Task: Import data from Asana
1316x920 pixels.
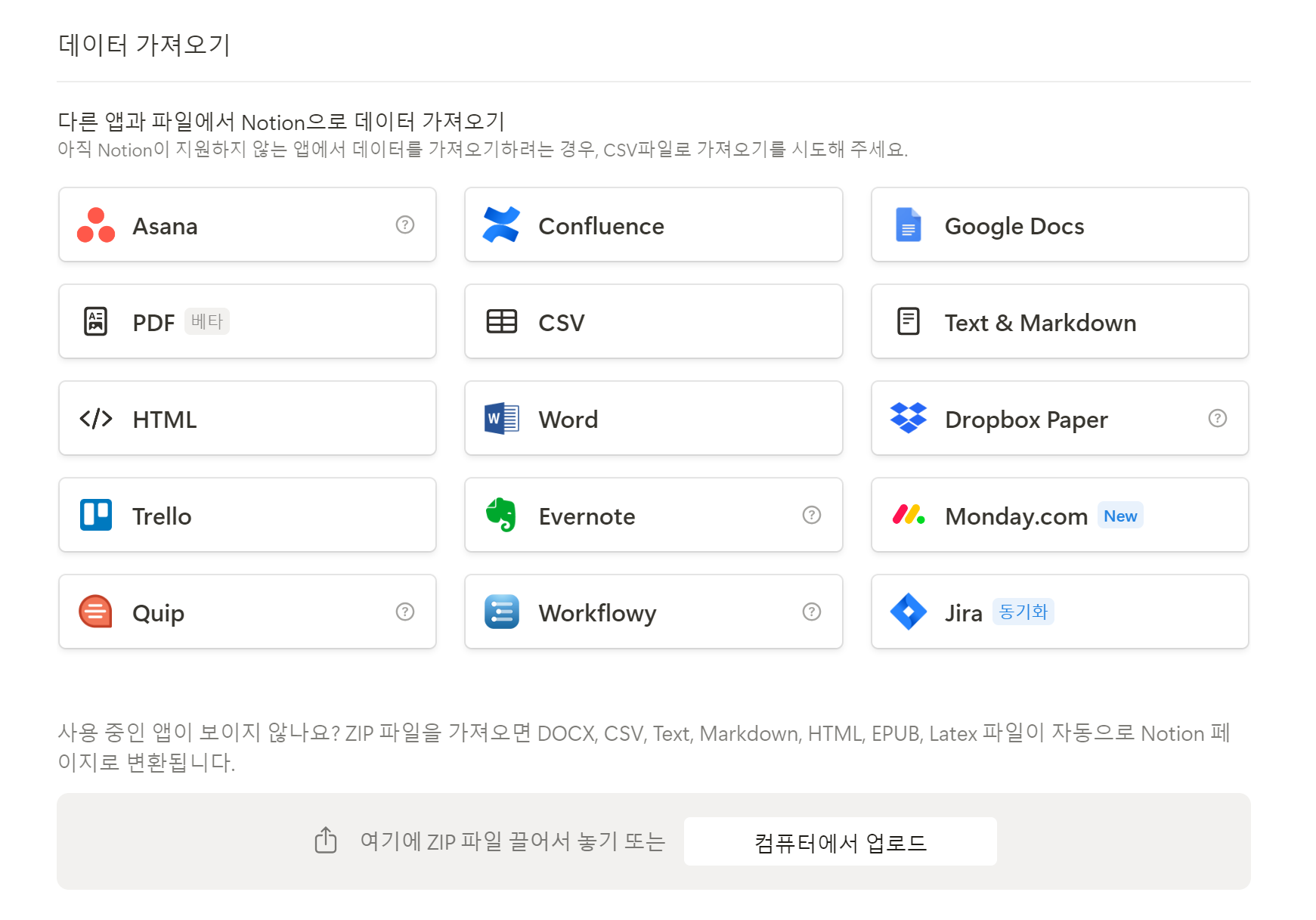Action: (x=247, y=225)
